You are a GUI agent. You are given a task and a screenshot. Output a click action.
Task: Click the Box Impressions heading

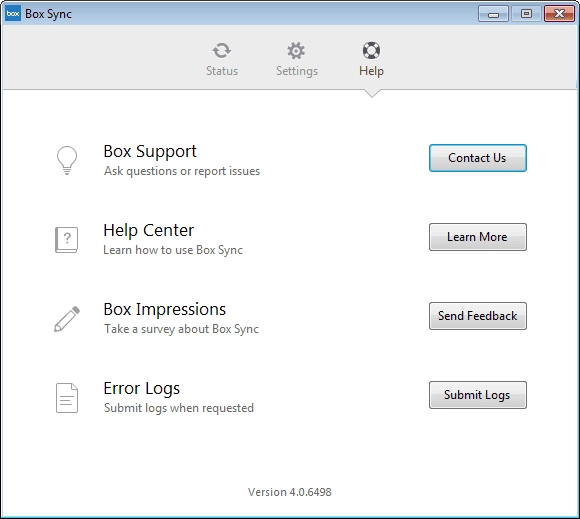pyautogui.click(x=165, y=309)
